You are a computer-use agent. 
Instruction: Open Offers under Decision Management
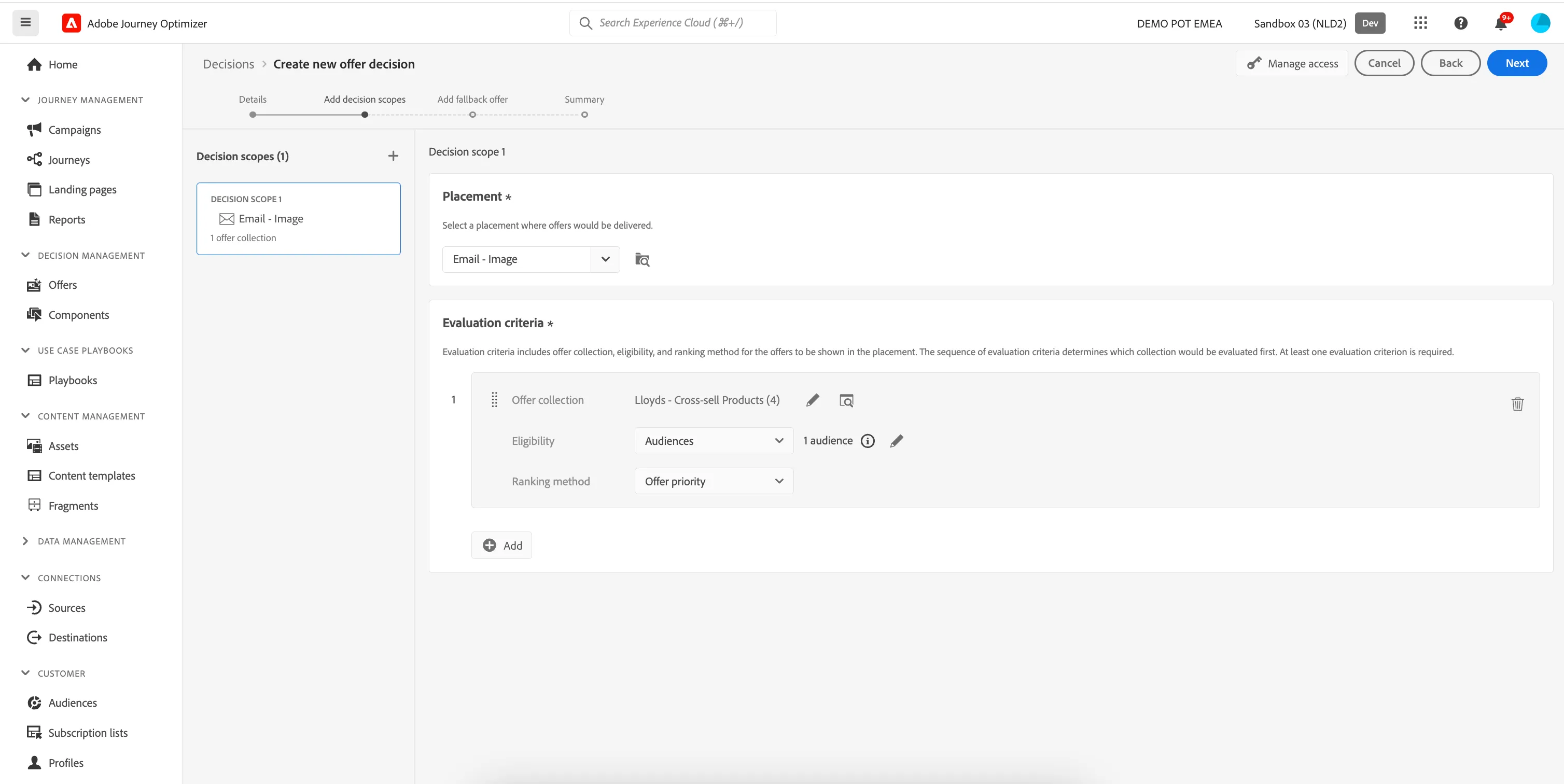(x=62, y=285)
